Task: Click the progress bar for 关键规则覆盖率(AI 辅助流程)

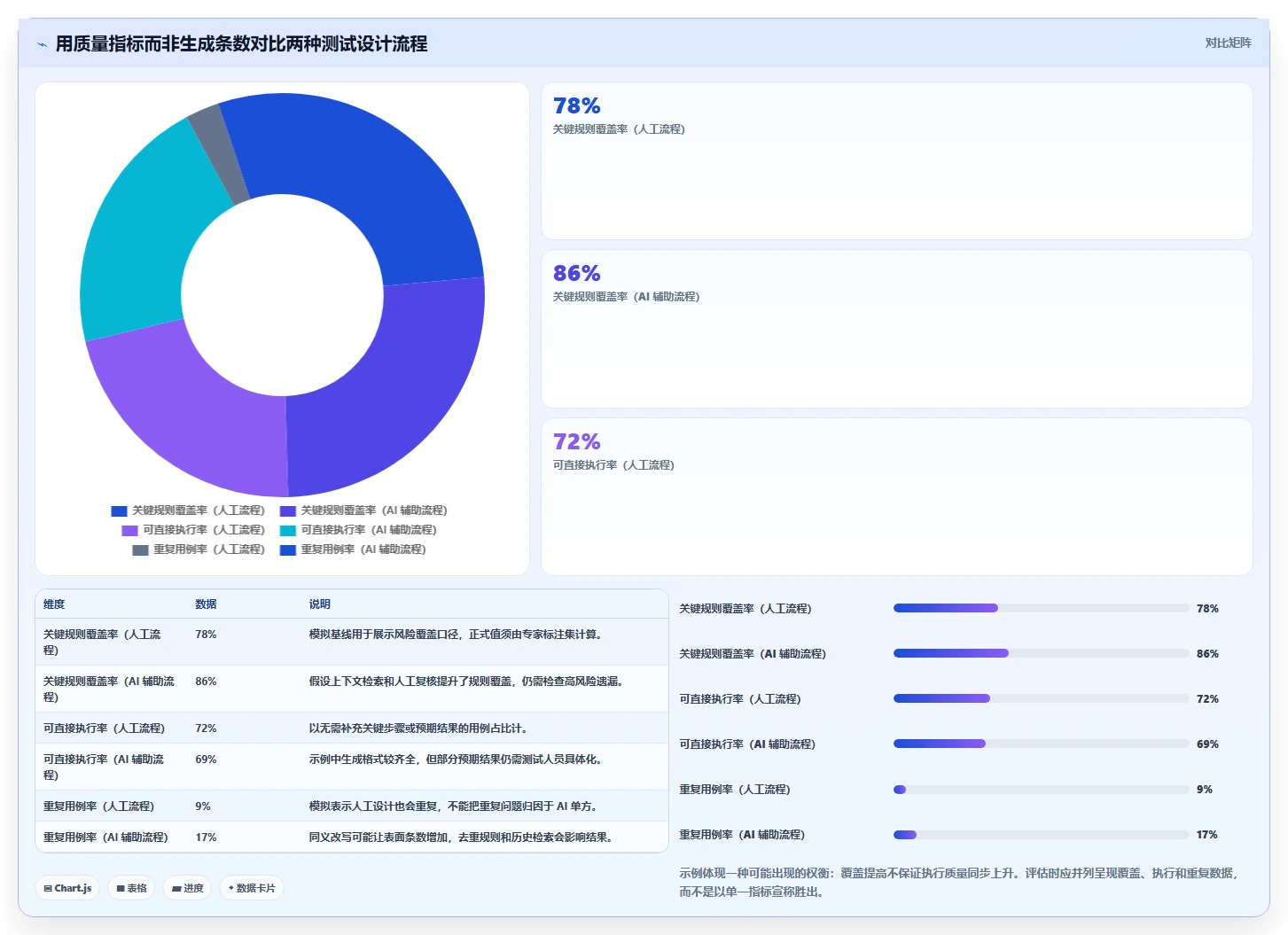Action: coord(1041,653)
